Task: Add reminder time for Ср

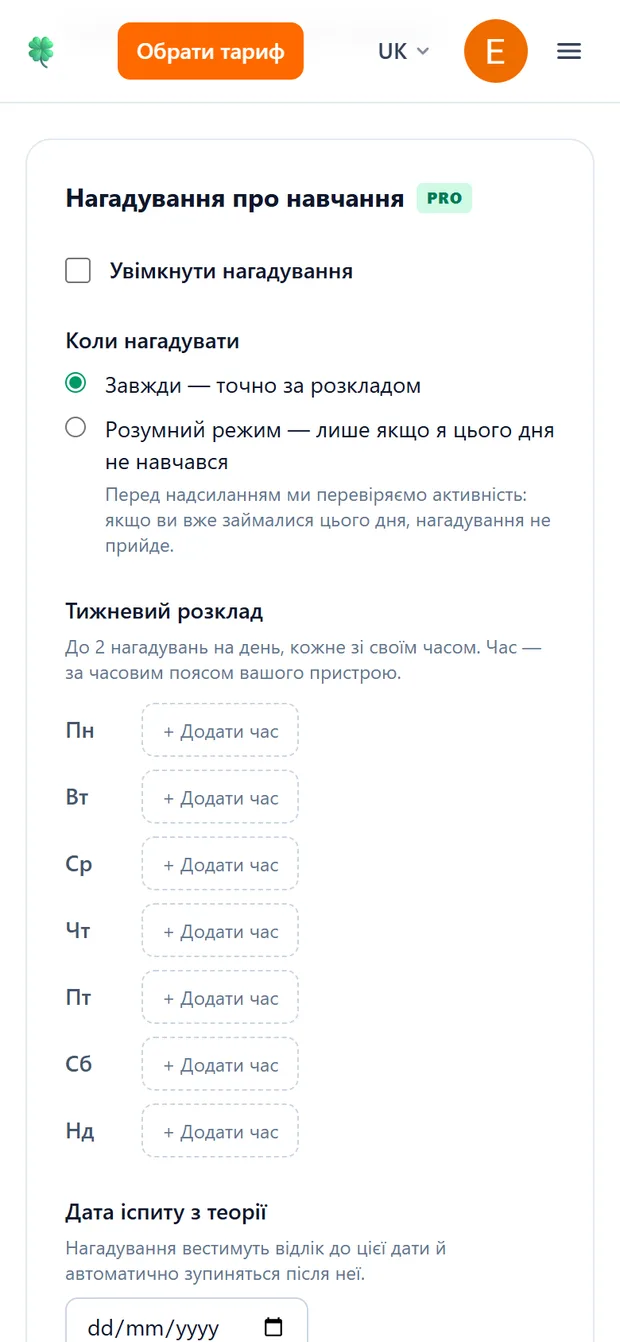Action: (220, 864)
